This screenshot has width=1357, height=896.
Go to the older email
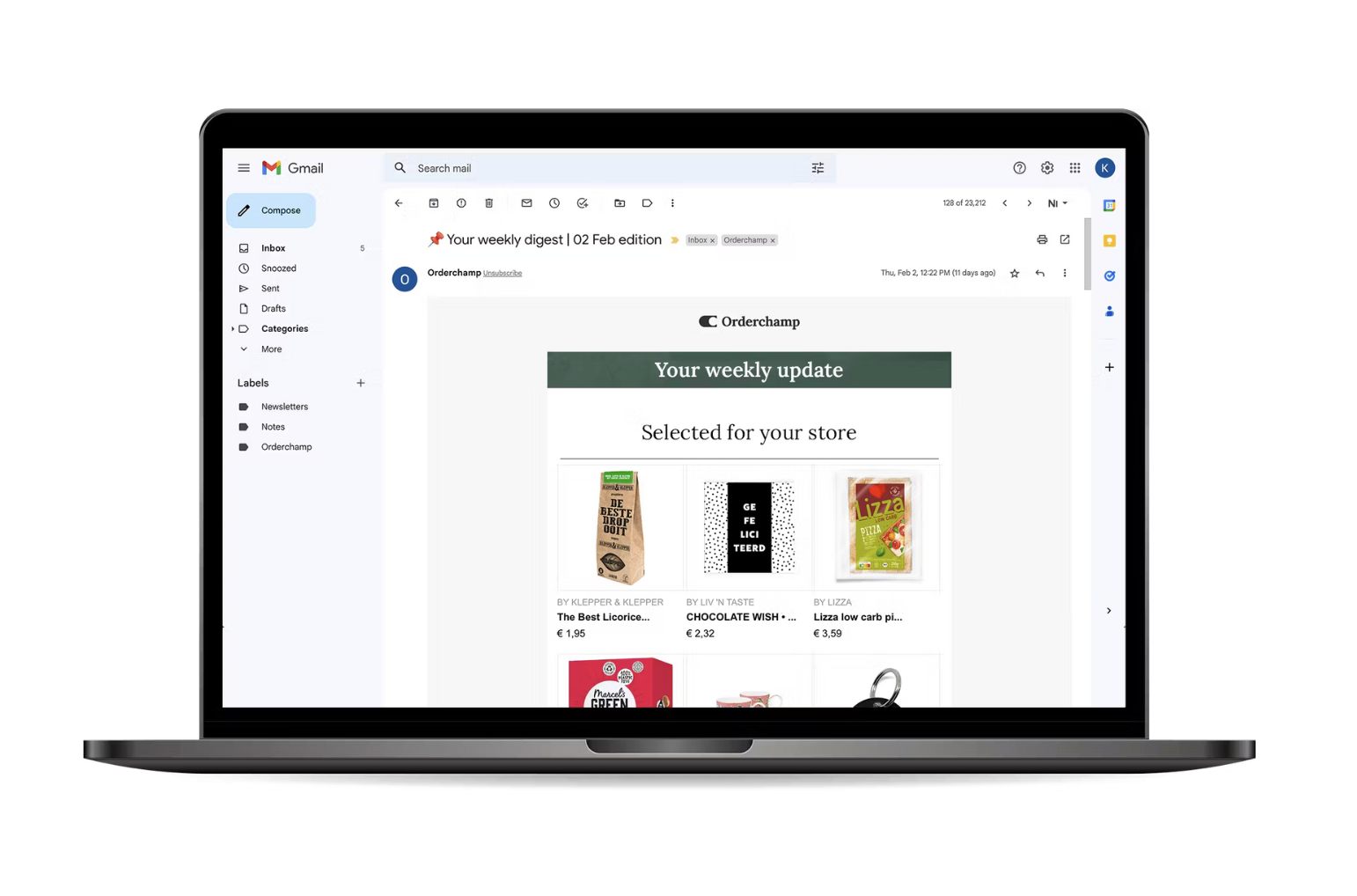[1029, 203]
